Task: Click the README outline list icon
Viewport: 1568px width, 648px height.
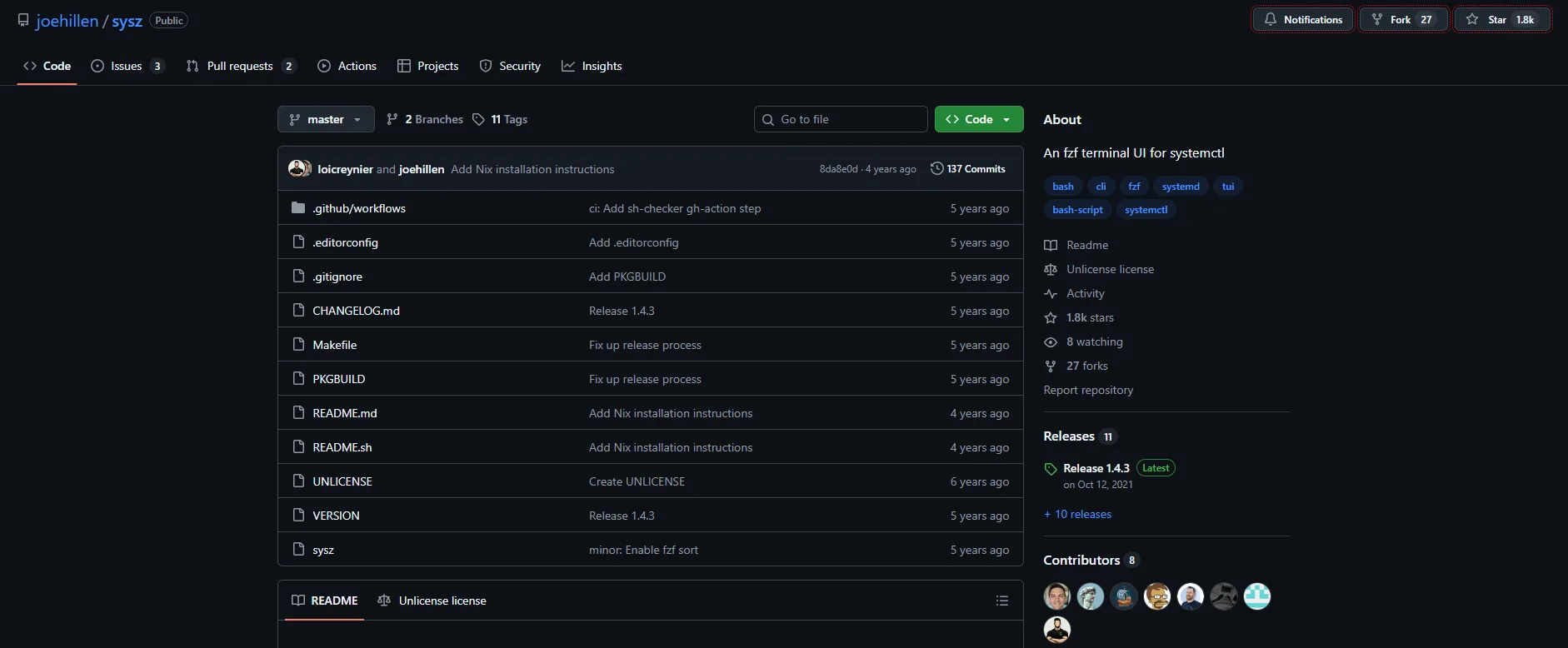Action: pyautogui.click(x=1001, y=601)
